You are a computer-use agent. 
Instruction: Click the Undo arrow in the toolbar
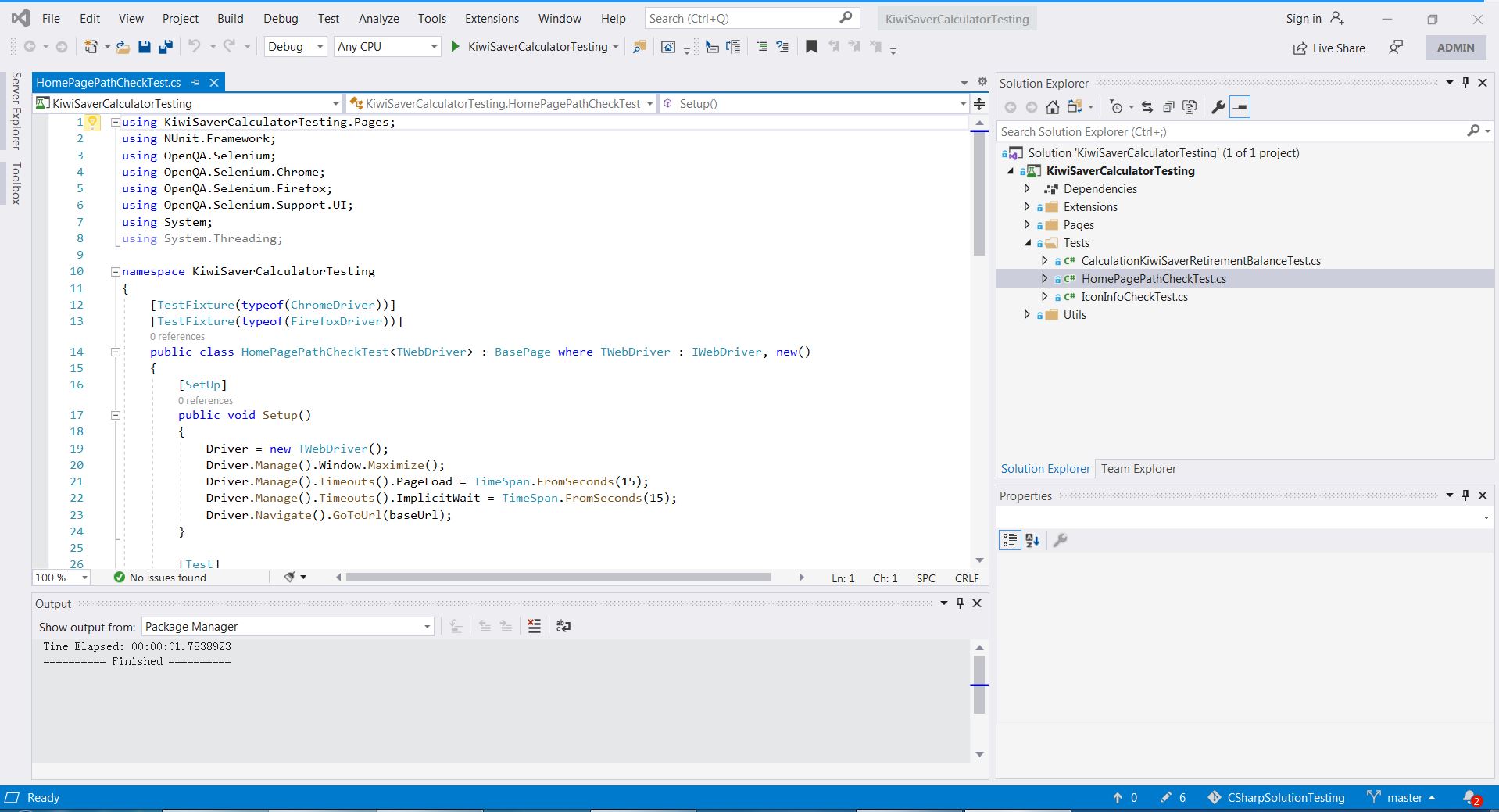(x=195, y=47)
